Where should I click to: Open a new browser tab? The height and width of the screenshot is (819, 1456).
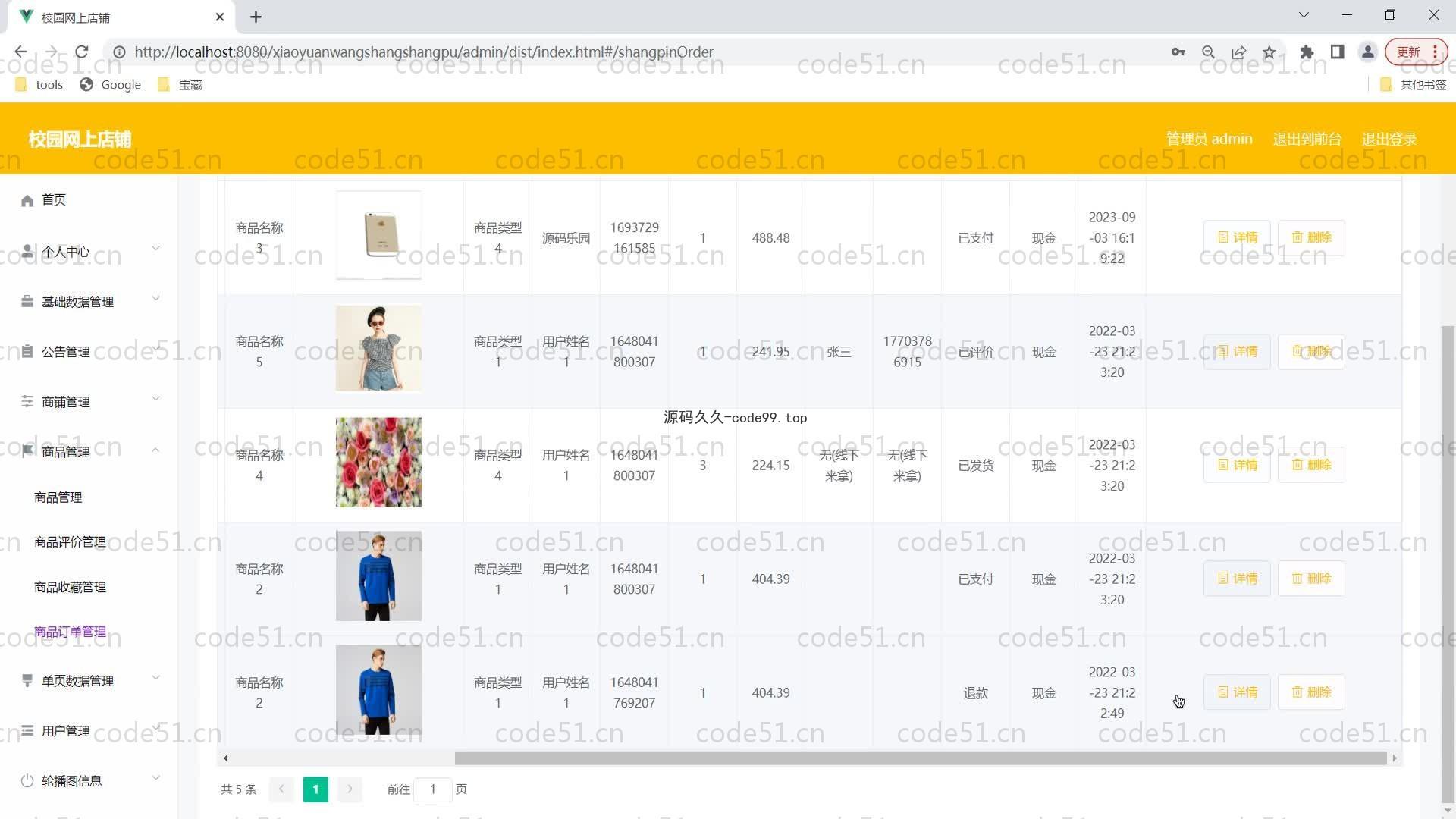(x=256, y=17)
